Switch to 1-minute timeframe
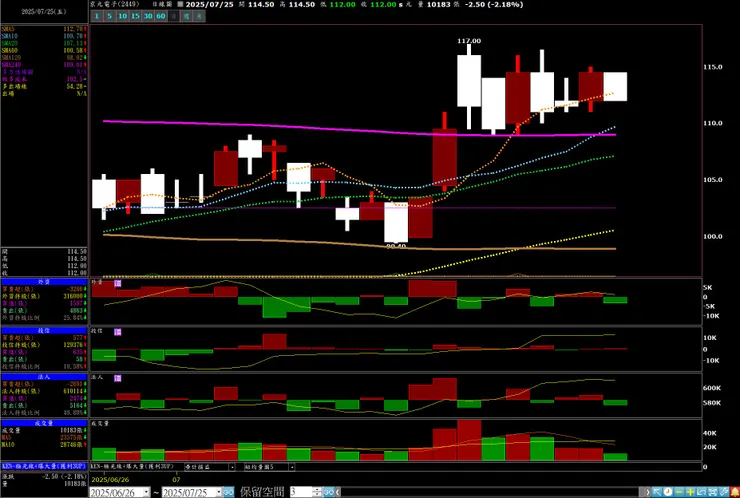Viewport: 740px width, 498px height. 96,16
